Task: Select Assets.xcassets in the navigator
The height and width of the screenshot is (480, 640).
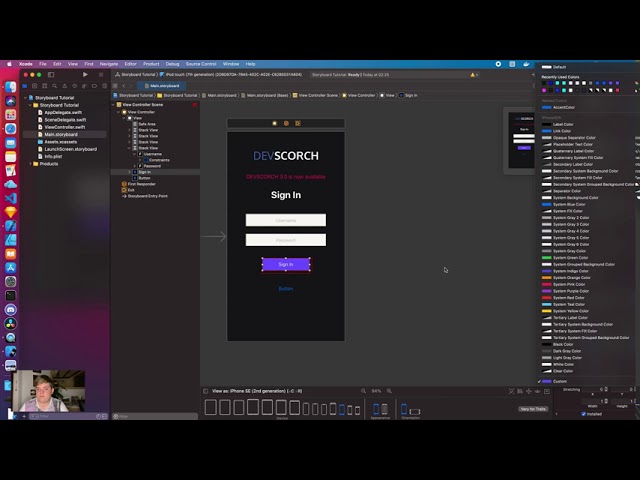Action: tap(60, 142)
